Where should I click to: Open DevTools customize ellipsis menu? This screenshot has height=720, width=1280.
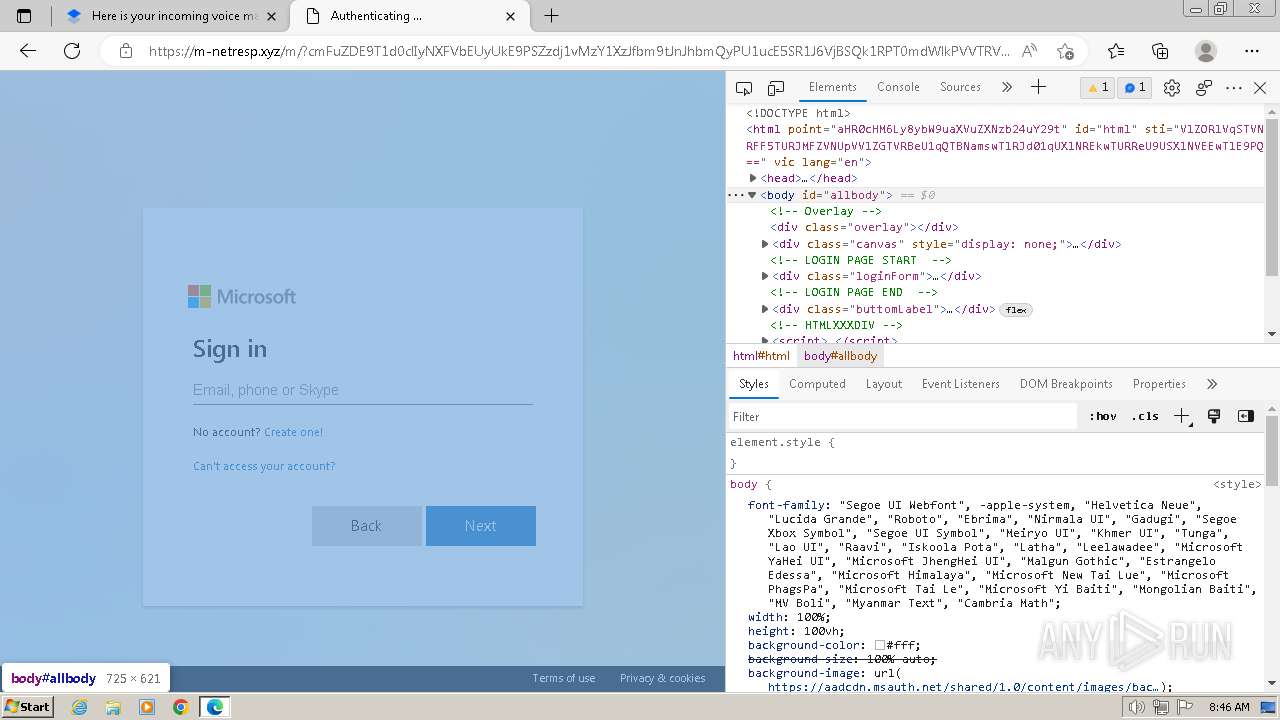pyautogui.click(x=1234, y=88)
